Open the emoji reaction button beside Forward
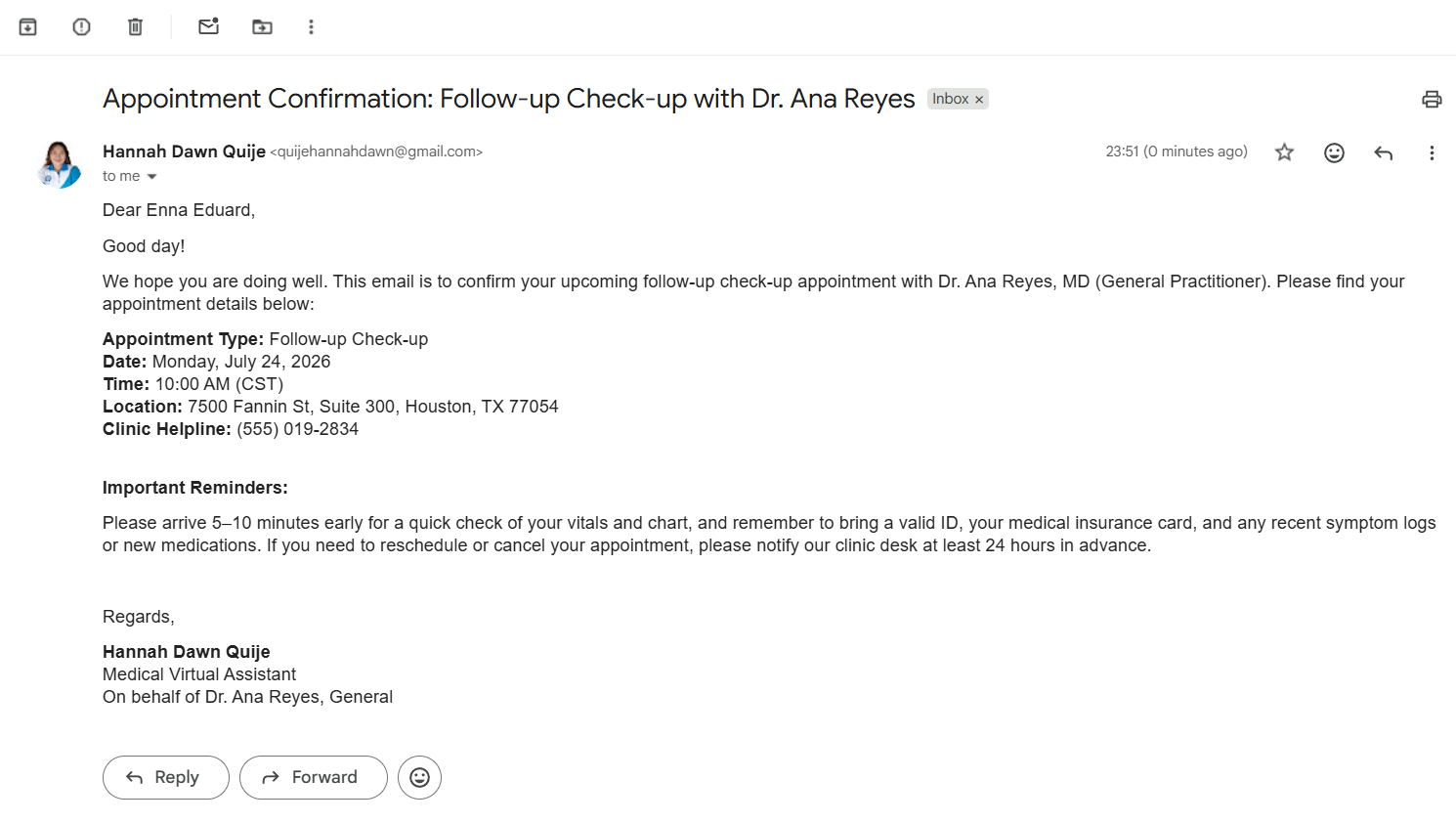Screen dimensions: 1456x823 pyautogui.click(x=419, y=777)
